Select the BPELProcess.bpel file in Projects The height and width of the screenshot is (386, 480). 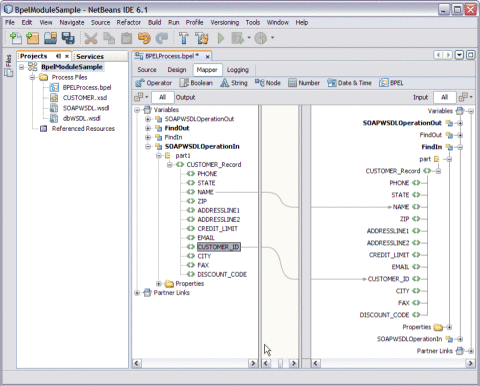click(x=87, y=87)
